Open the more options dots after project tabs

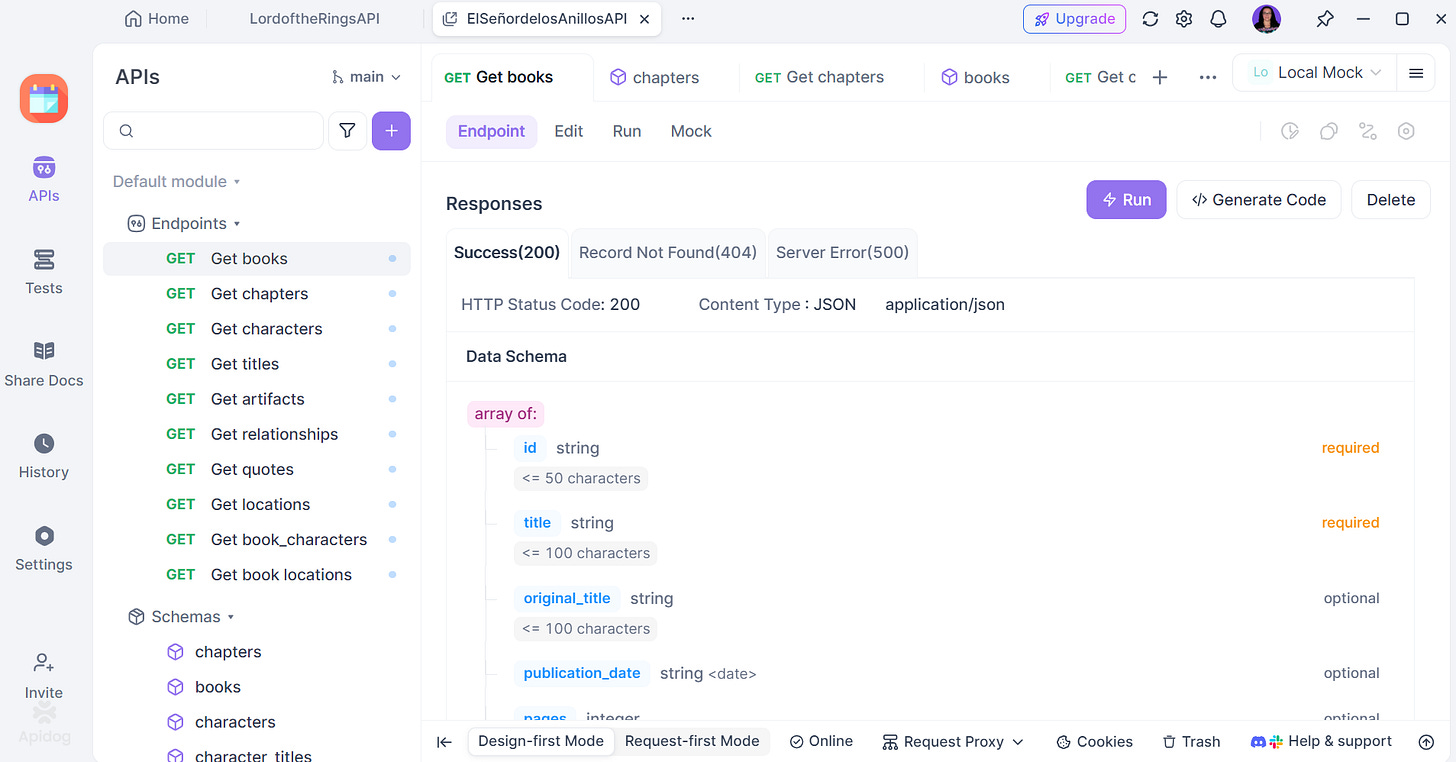(x=688, y=19)
